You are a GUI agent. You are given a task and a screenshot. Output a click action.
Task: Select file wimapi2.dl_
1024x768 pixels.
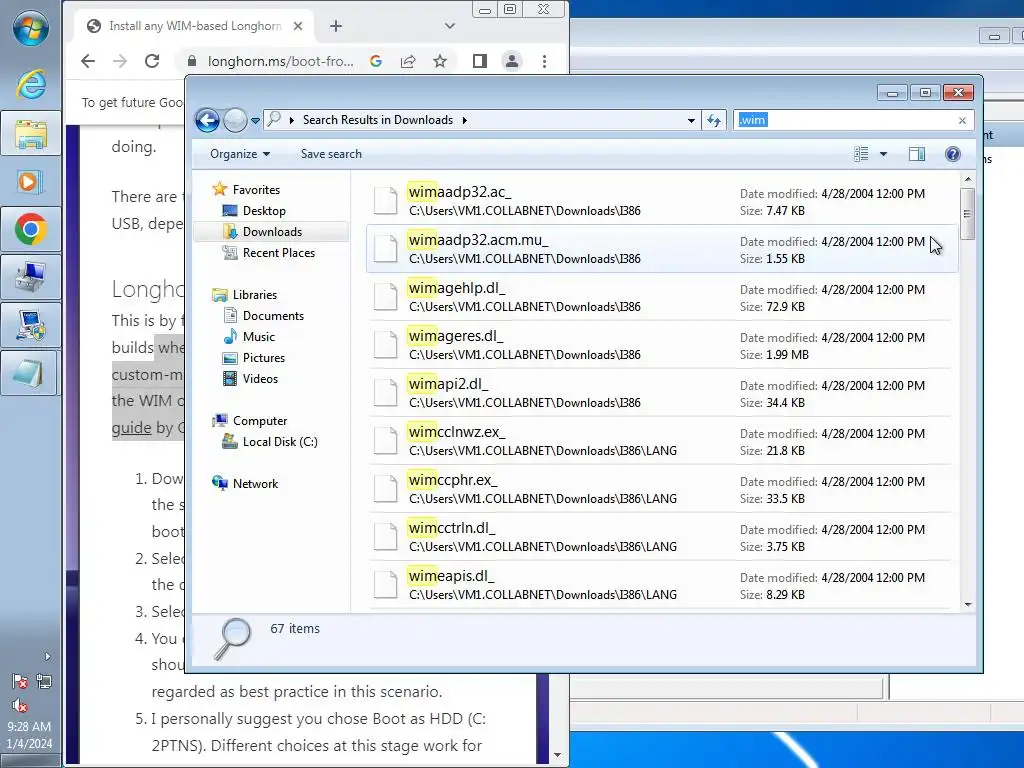(662, 393)
